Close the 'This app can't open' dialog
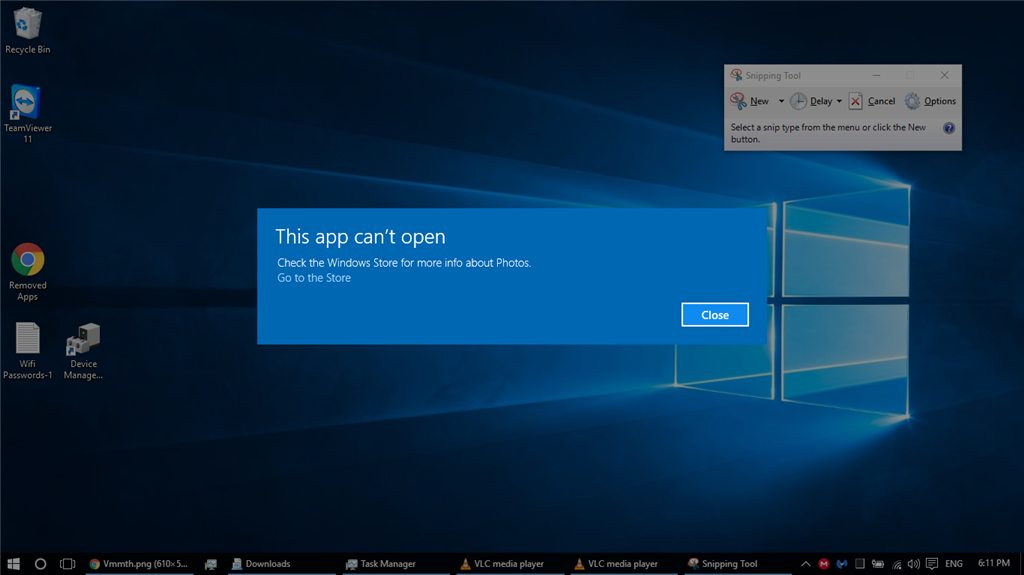Image resolution: width=1024 pixels, height=575 pixels. tap(714, 314)
